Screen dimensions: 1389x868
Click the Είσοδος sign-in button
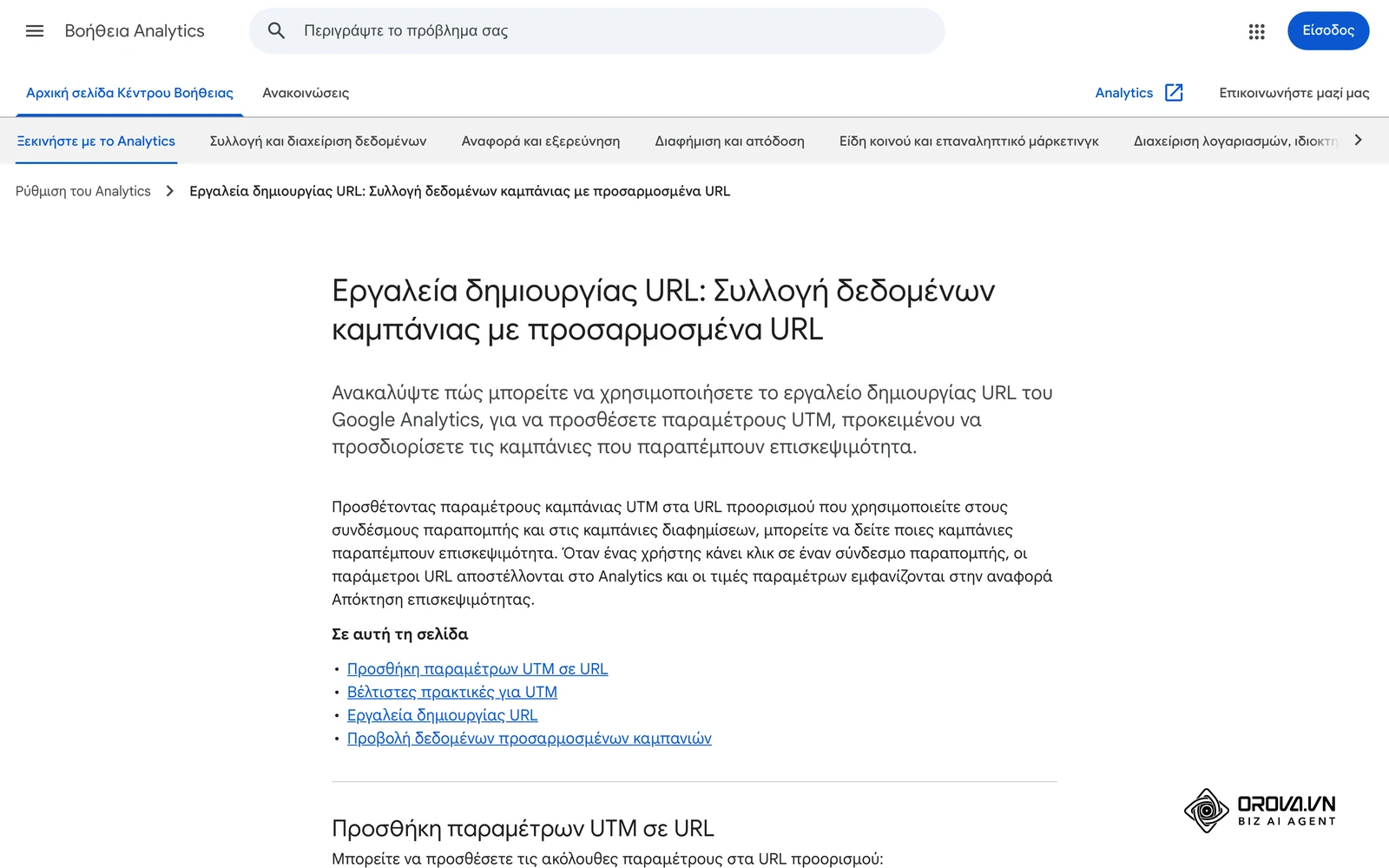[x=1328, y=31]
